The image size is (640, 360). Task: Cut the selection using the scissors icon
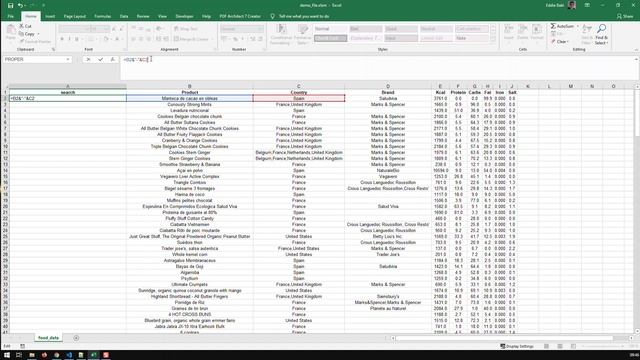click(x=22, y=26)
